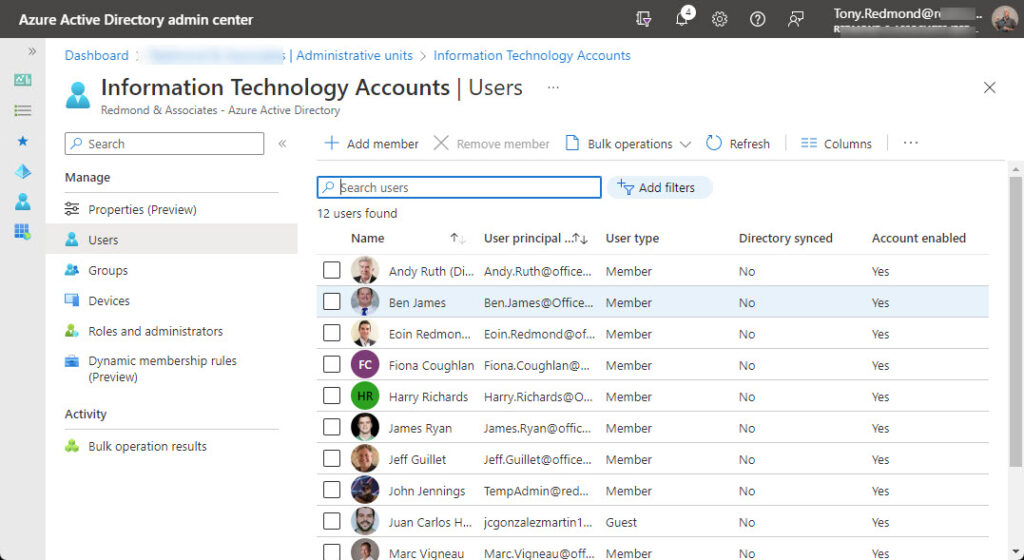Refresh the users list
This screenshot has width=1024, height=560.
738,144
